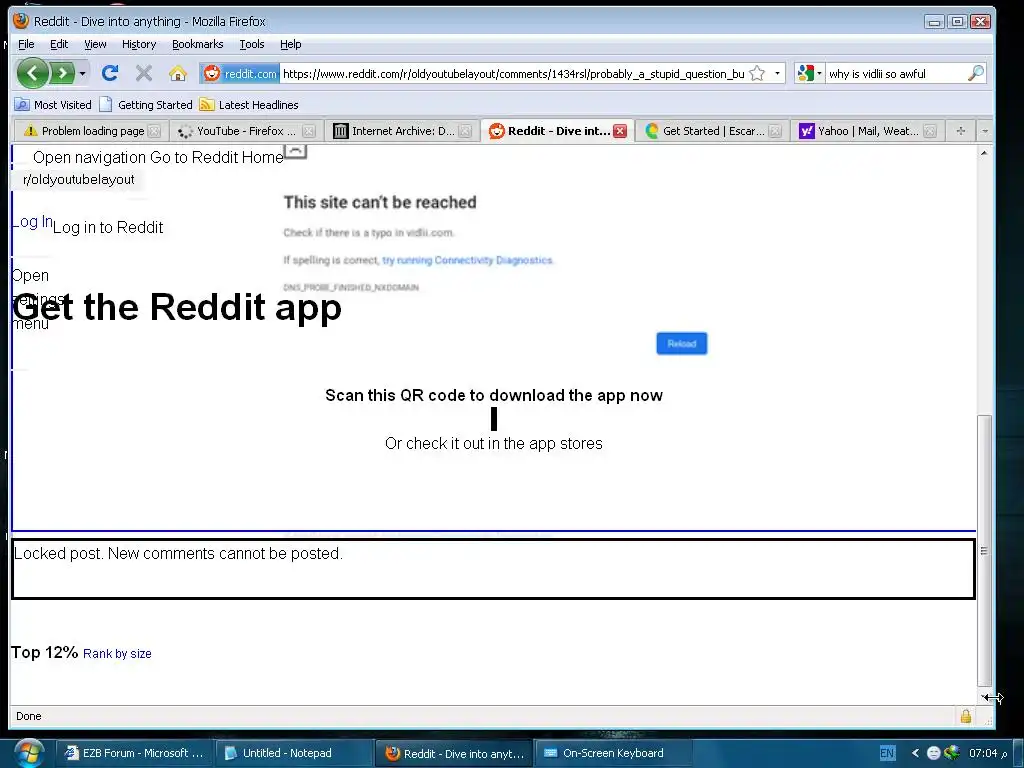
Task: Click the vertical scrollbar up arrow
Action: 984,152
